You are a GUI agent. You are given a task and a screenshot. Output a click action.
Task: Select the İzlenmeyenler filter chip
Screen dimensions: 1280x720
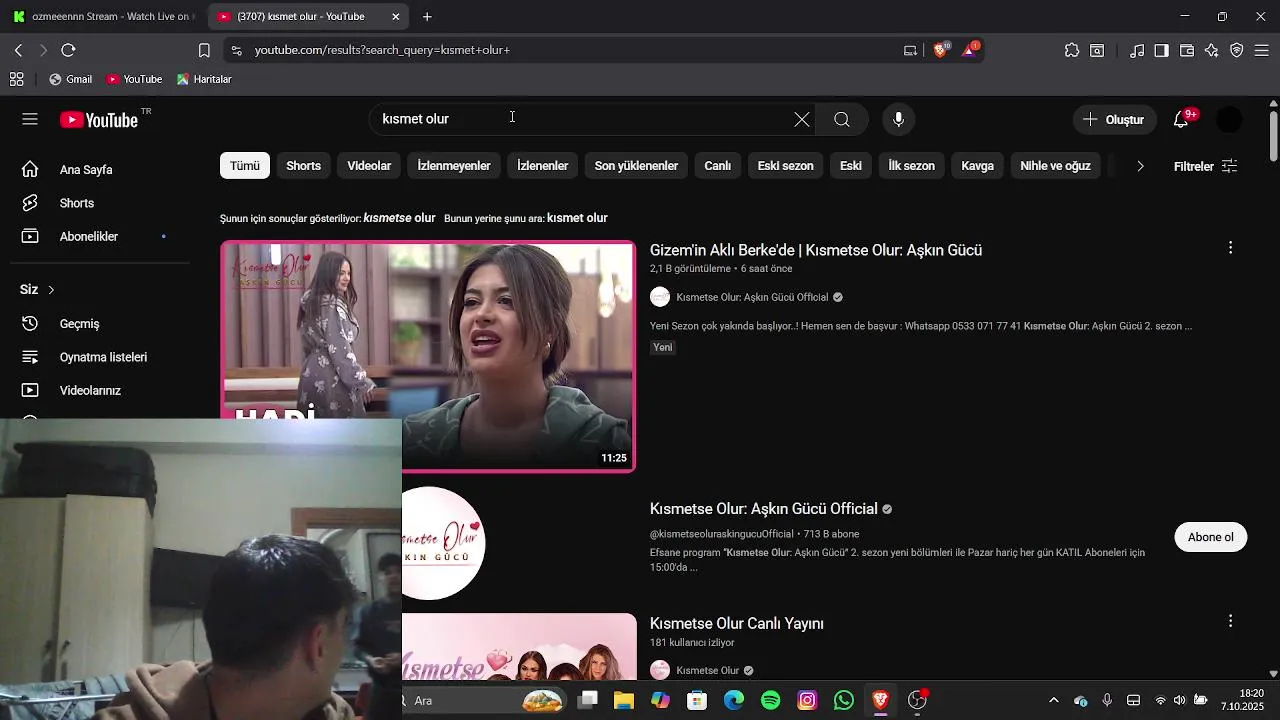[454, 166]
